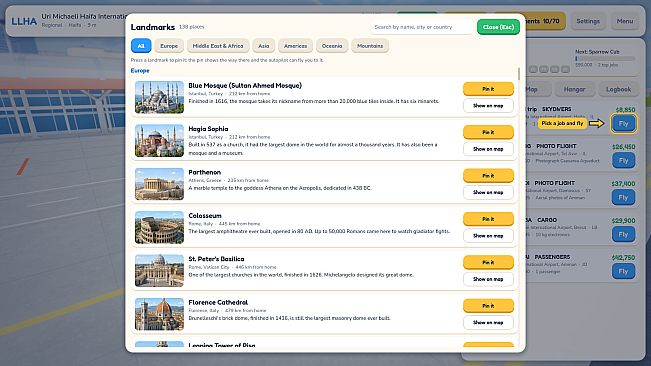The image size is (651, 366).
Task: Open the Colosseum thumbnail image
Action: click(159, 227)
